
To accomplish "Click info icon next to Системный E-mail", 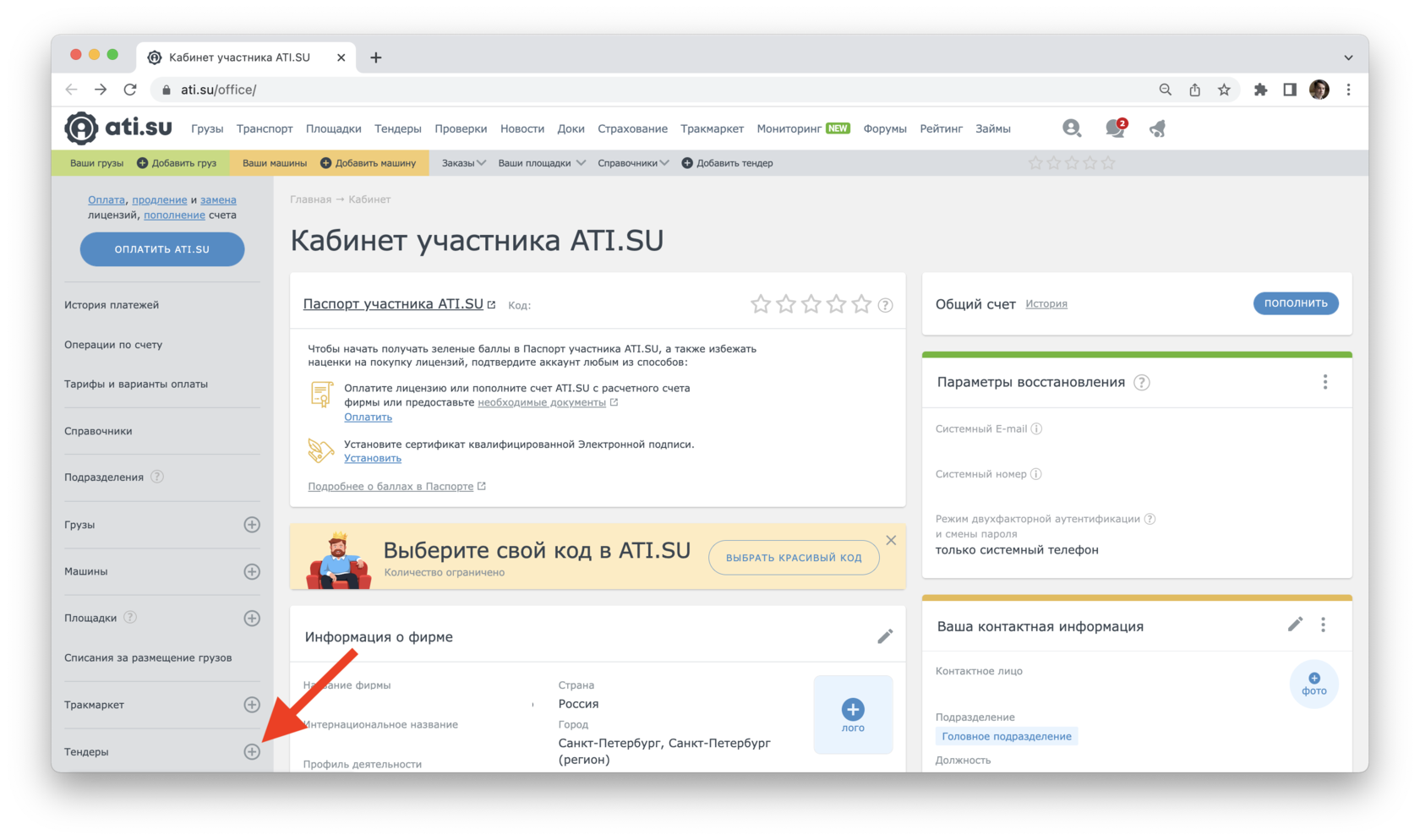I will click(1036, 428).
